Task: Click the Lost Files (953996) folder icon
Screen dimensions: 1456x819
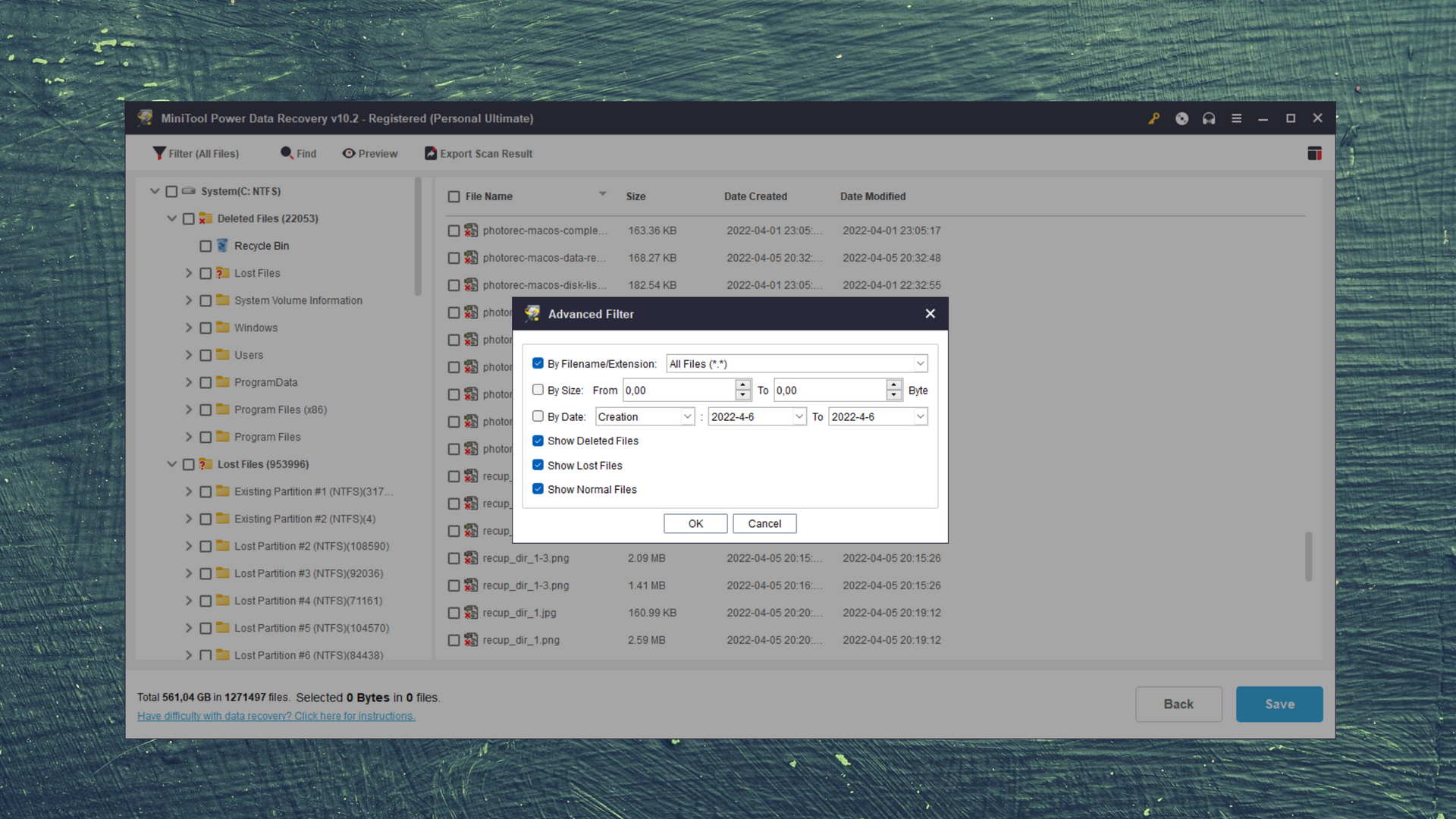Action: coord(206,464)
